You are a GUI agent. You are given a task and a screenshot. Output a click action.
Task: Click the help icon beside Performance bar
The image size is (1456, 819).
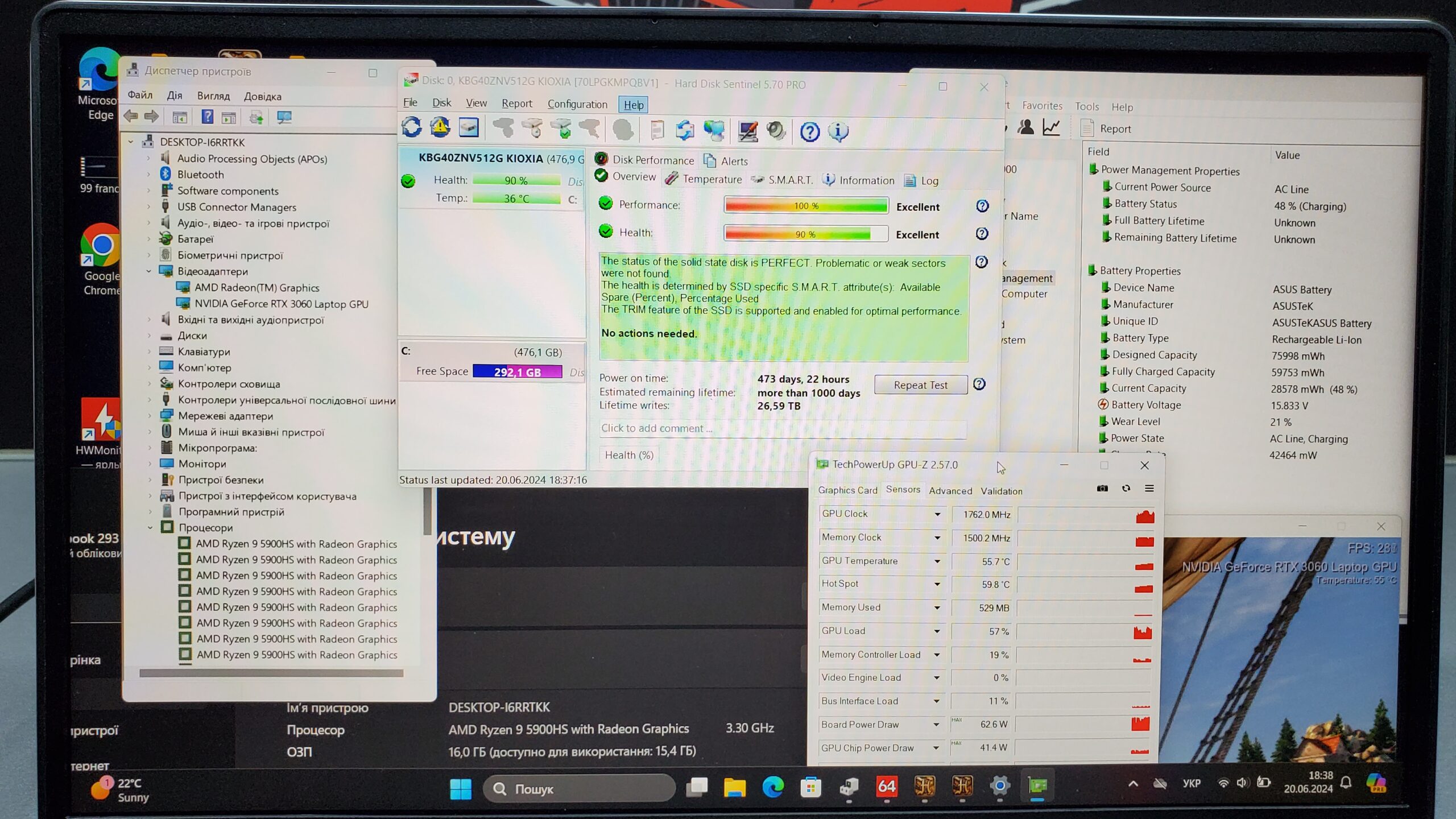(982, 206)
